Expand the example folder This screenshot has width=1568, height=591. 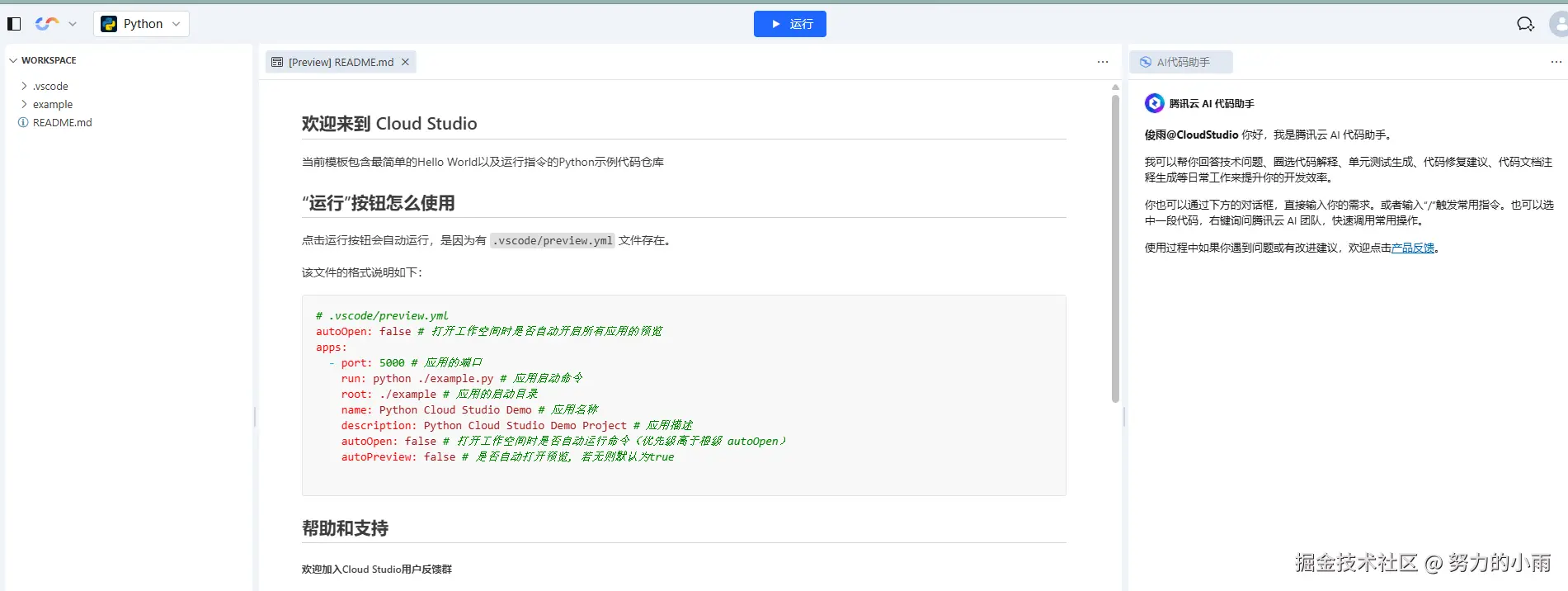coord(53,104)
